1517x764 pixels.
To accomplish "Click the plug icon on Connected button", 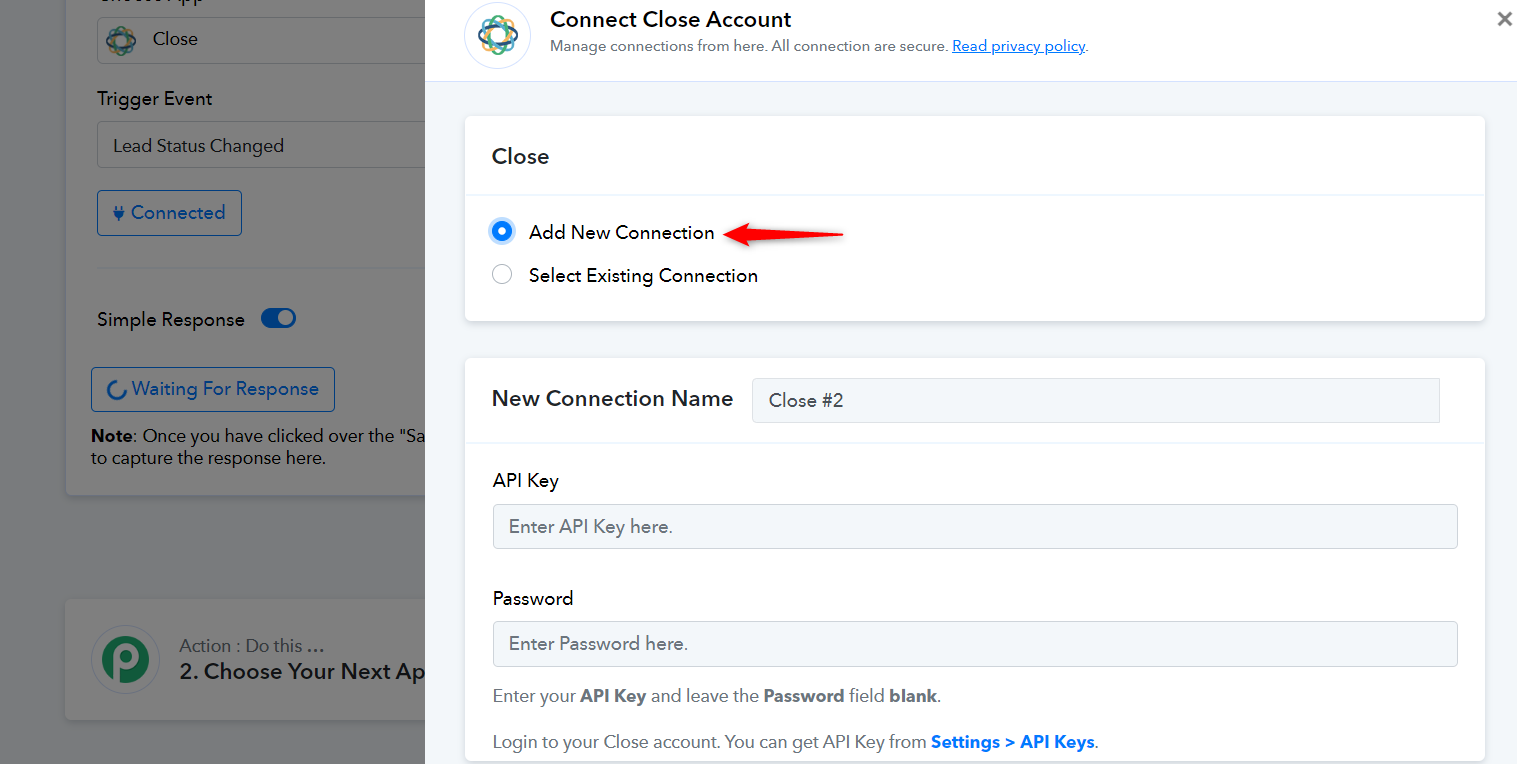I will coord(119,213).
